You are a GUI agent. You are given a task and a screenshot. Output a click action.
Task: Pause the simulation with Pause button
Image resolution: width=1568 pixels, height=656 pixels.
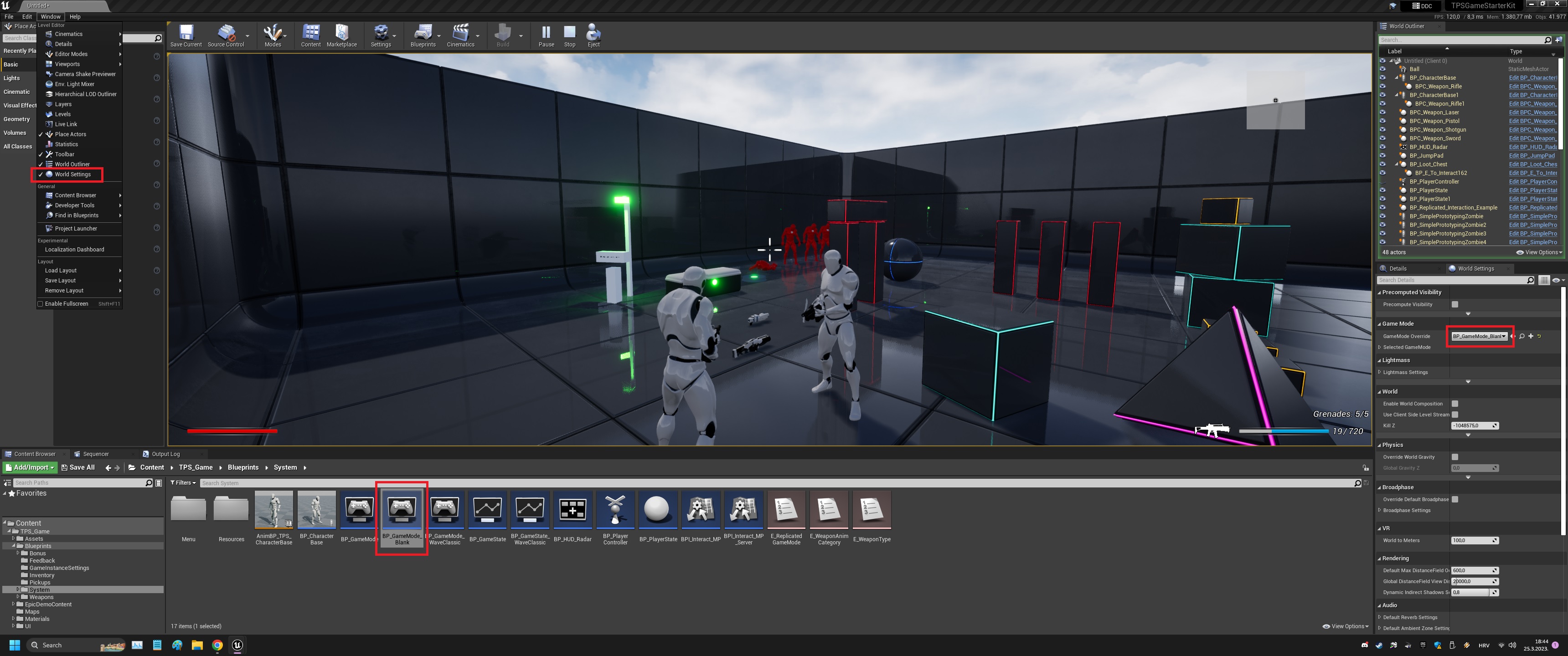(x=546, y=35)
